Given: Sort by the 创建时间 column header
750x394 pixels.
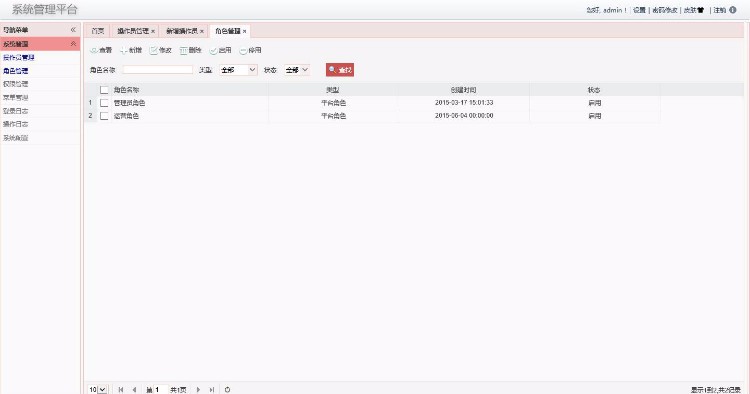Looking at the screenshot, I should 463,90.
